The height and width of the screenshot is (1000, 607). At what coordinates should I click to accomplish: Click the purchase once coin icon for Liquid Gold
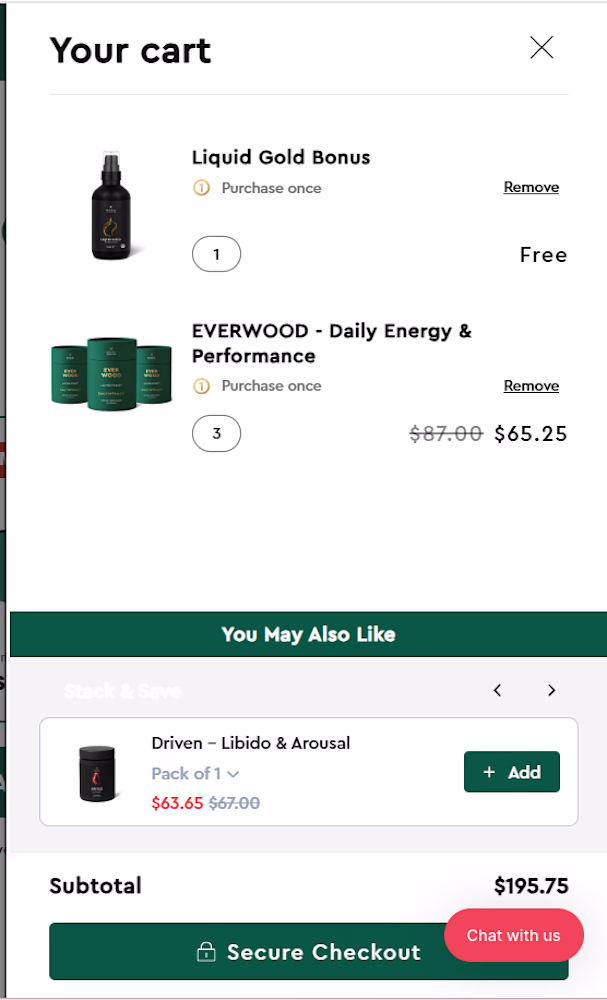pos(201,188)
